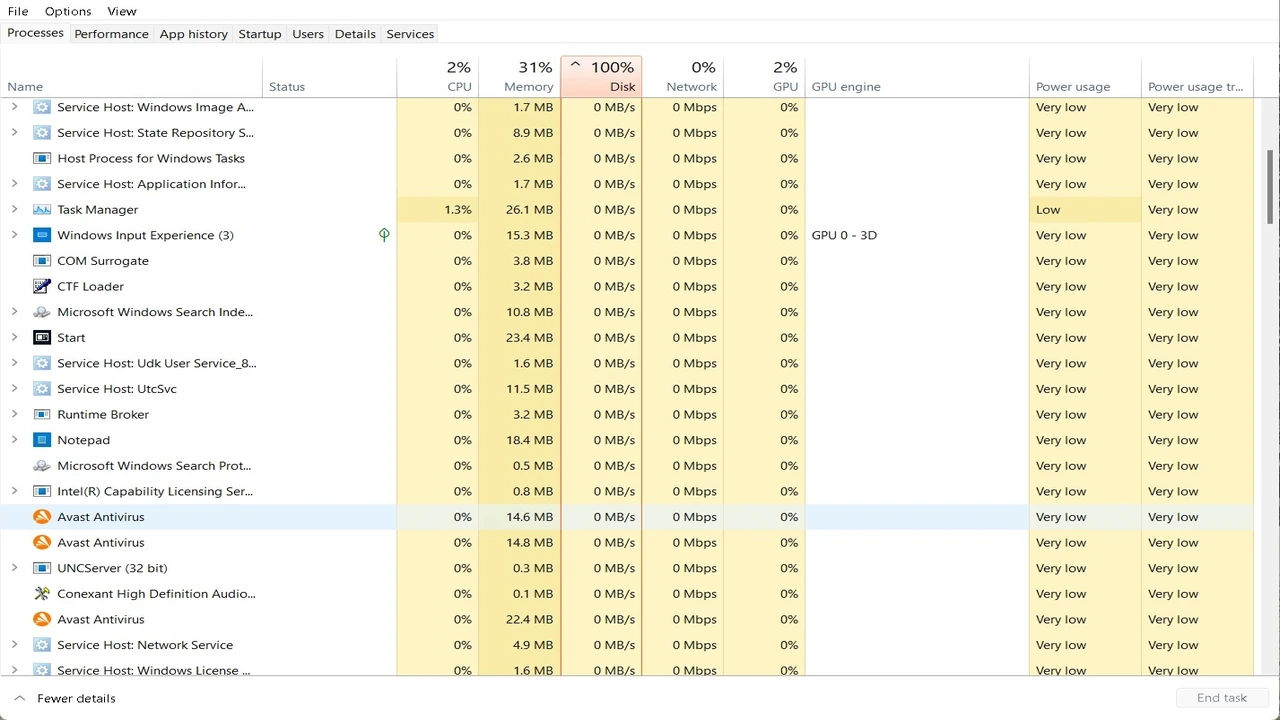Sort by the Power usage column header
The image size is (1280, 720).
(x=1085, y=76)
